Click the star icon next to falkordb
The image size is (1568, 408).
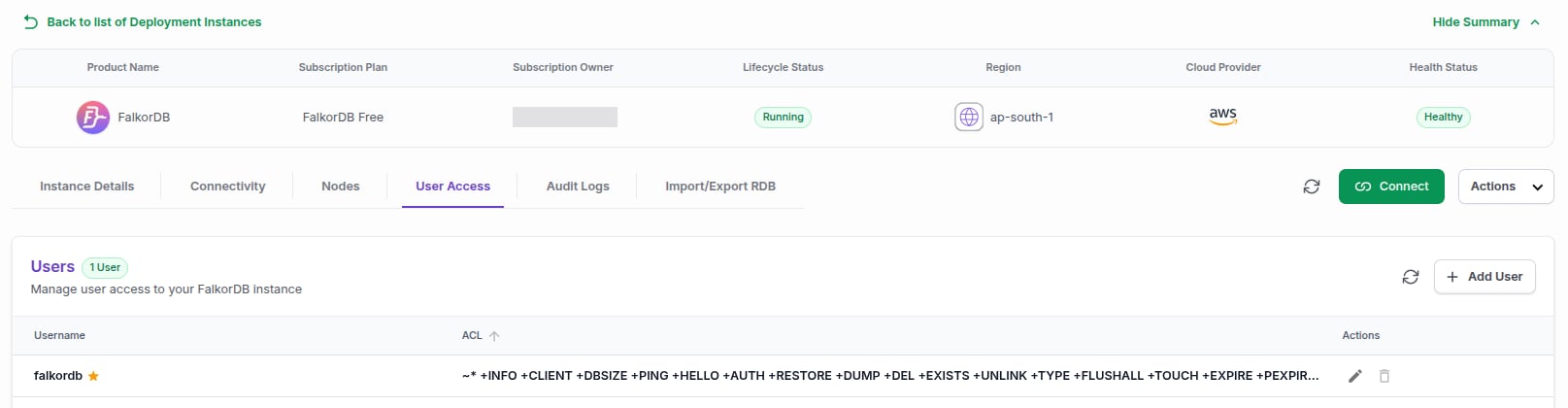[x=93, y=376]
